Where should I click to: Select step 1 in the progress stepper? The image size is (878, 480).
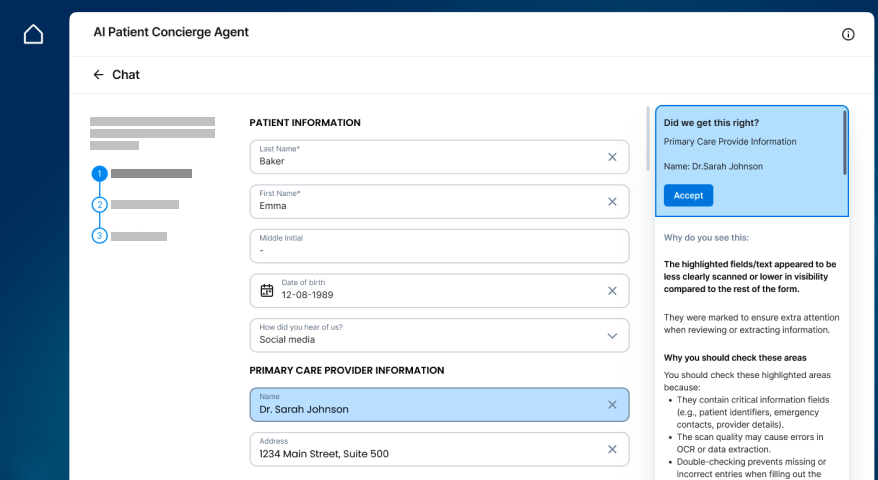100,174
